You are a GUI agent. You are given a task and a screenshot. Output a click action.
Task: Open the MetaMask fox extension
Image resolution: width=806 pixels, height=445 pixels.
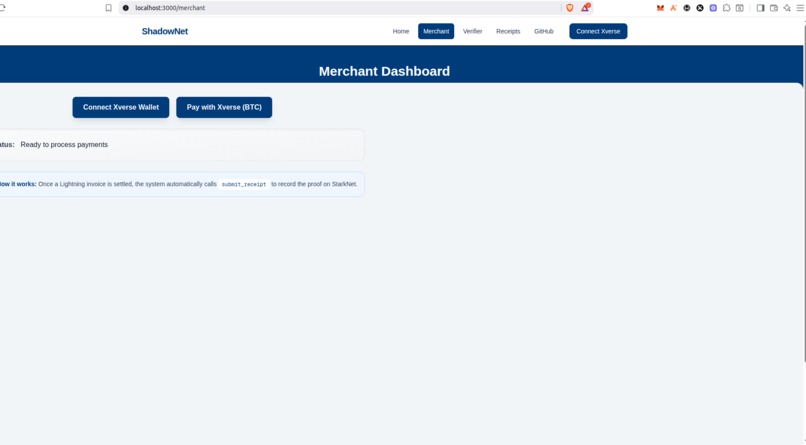click(660, 8)
